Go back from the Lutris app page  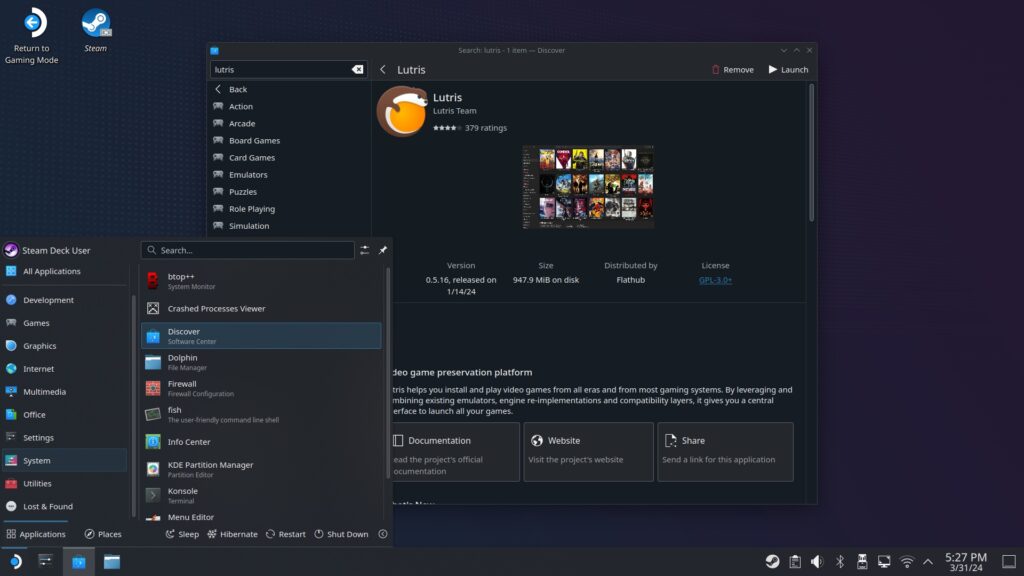tap(383, 69)
